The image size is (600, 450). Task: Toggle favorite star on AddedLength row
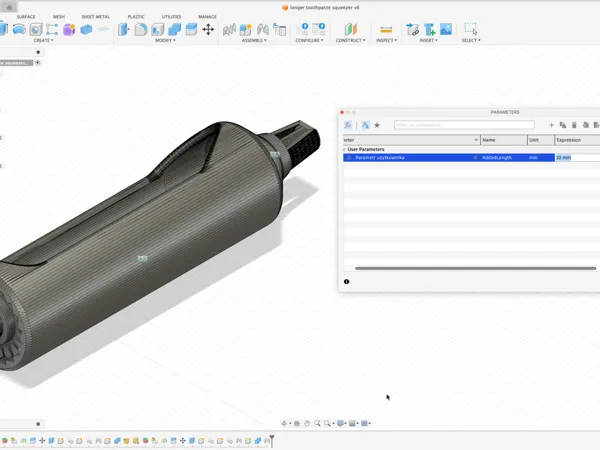[349, 158]
